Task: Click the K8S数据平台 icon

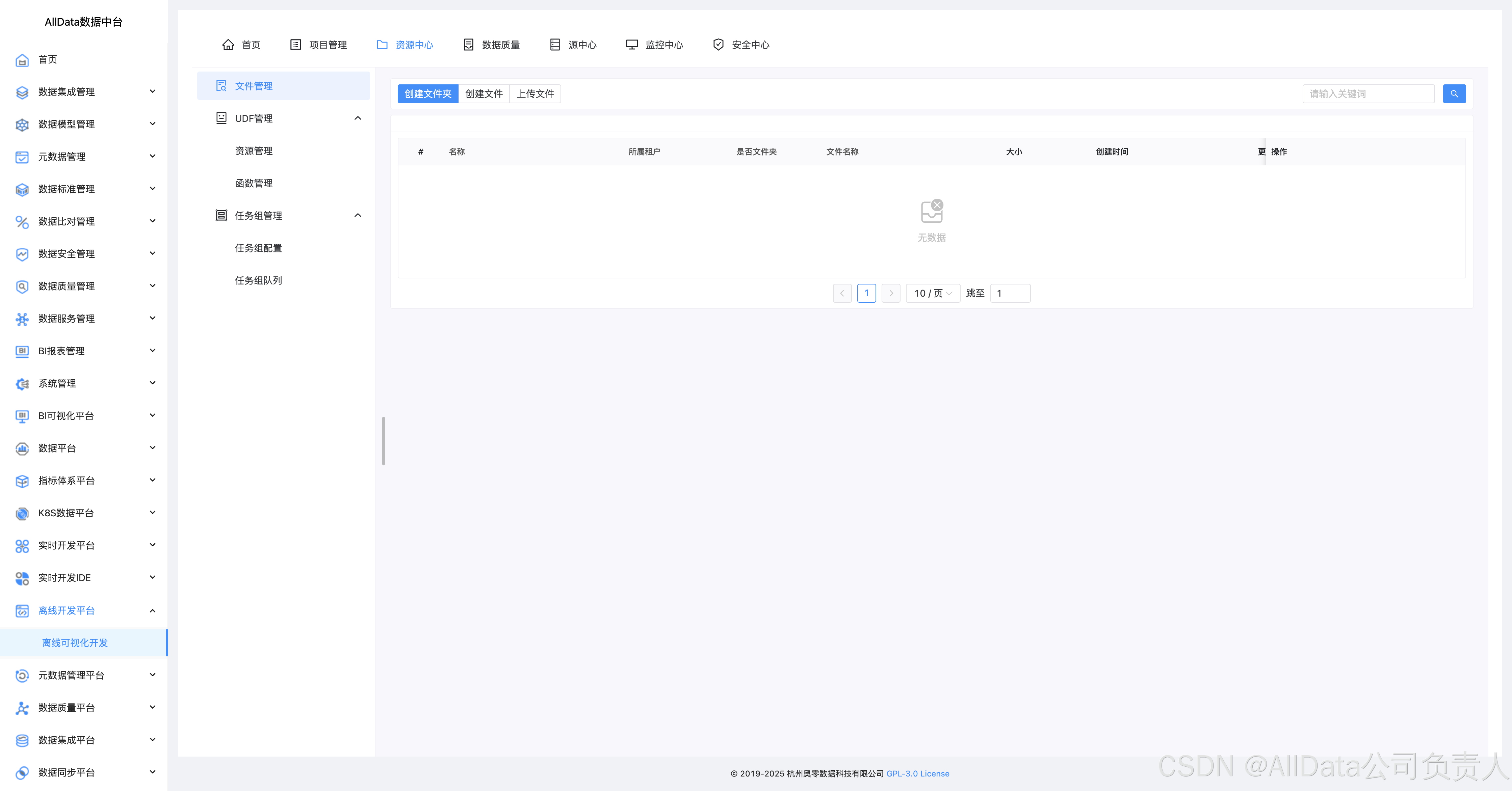Action: click(22, 514)
